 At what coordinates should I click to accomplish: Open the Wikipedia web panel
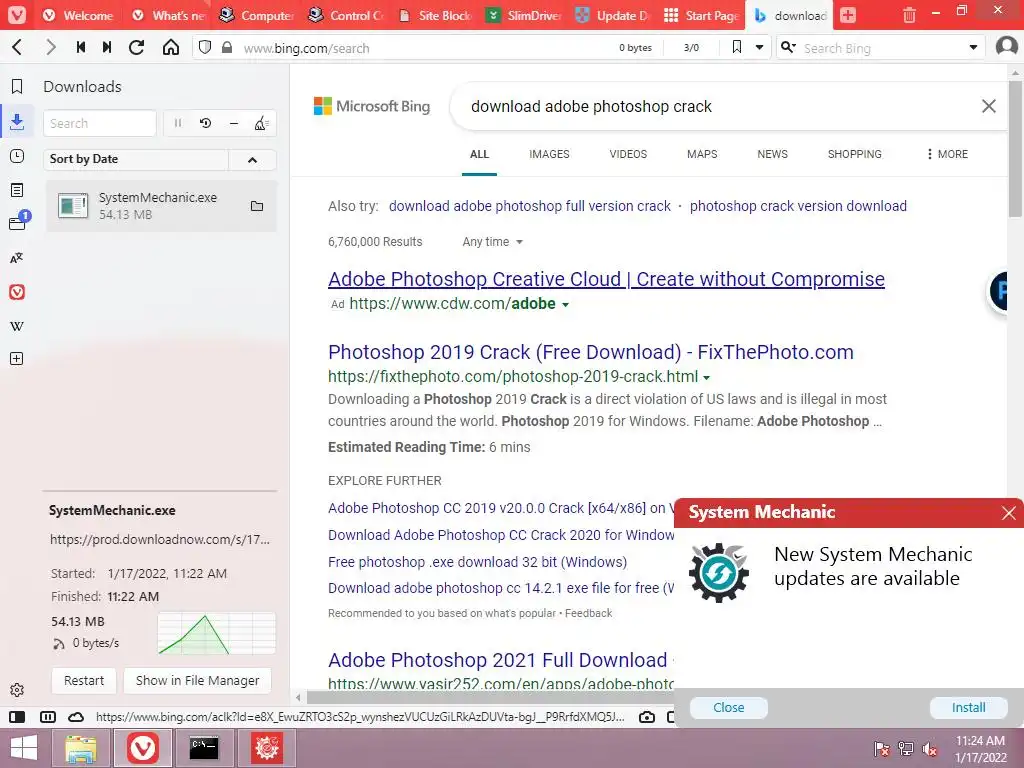pos(17,326)
